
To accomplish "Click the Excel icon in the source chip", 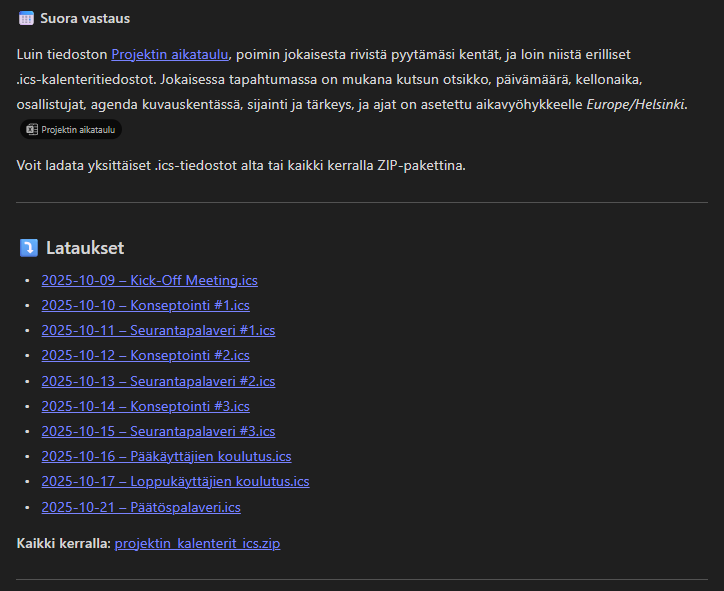I will 31,129.
